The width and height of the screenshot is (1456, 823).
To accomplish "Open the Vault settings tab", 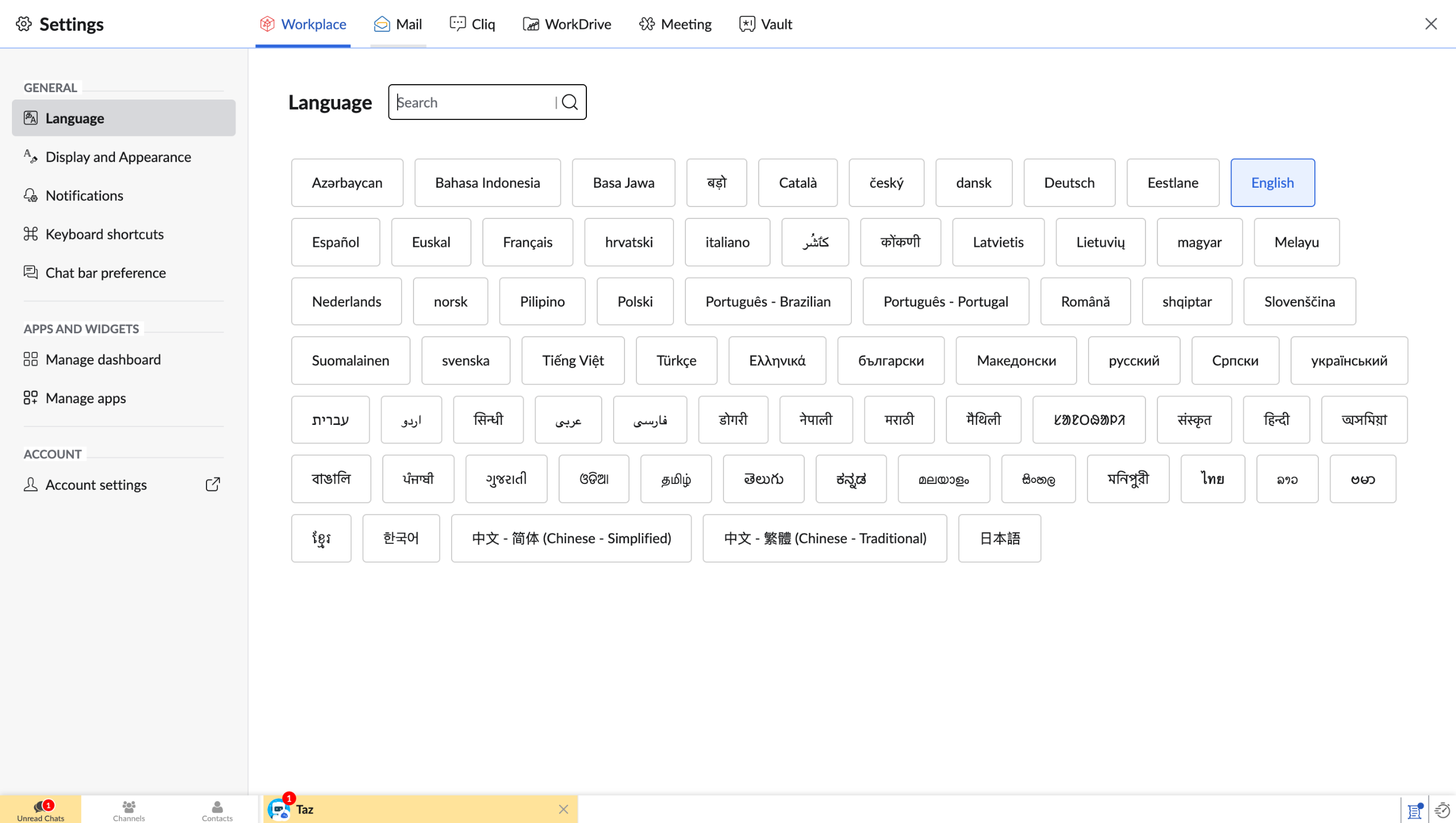I will coord(766,24).
